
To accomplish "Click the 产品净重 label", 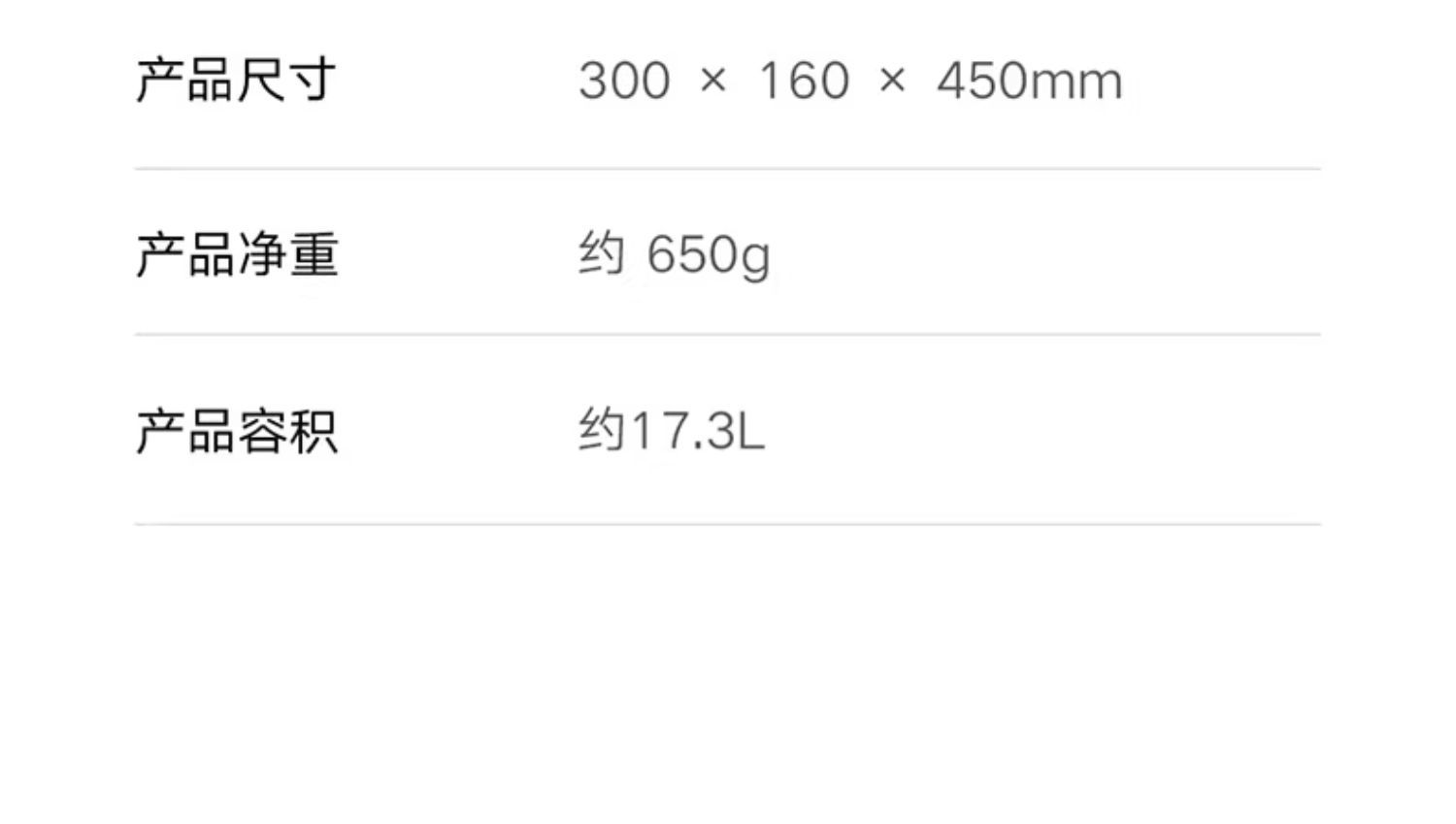I will (x=237, y=254).
